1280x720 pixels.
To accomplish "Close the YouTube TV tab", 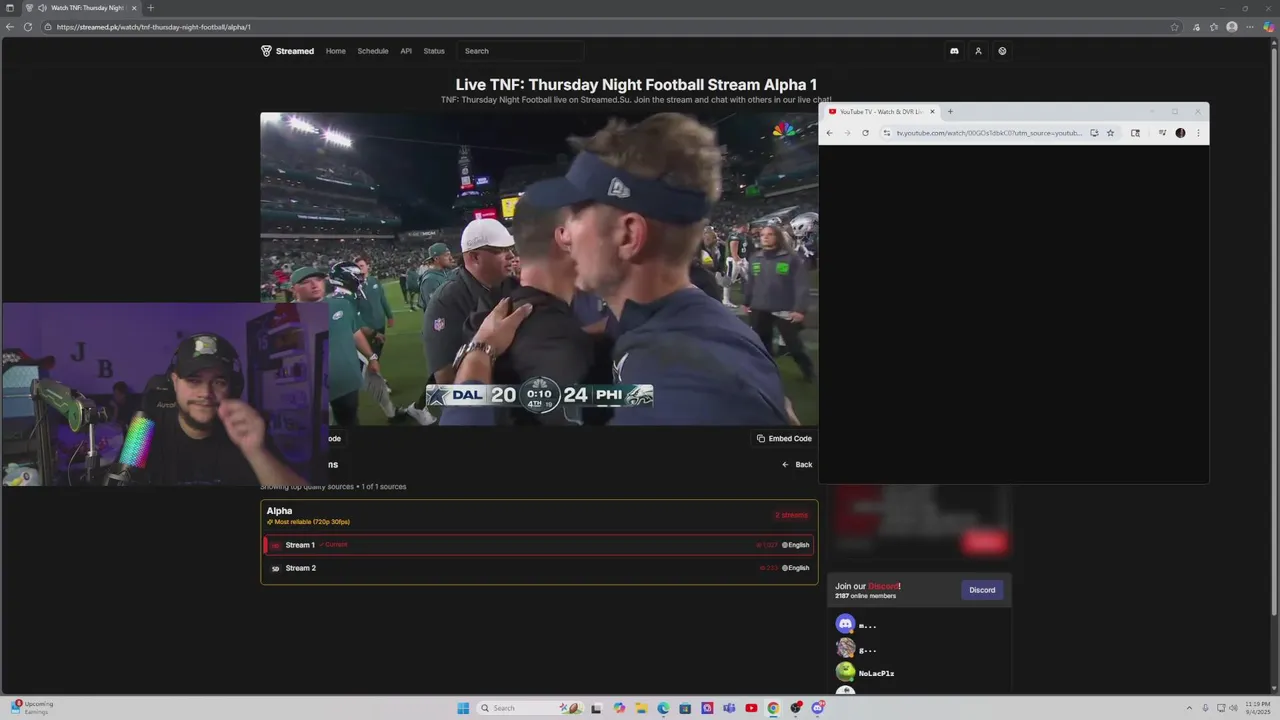I will [932, 112].
